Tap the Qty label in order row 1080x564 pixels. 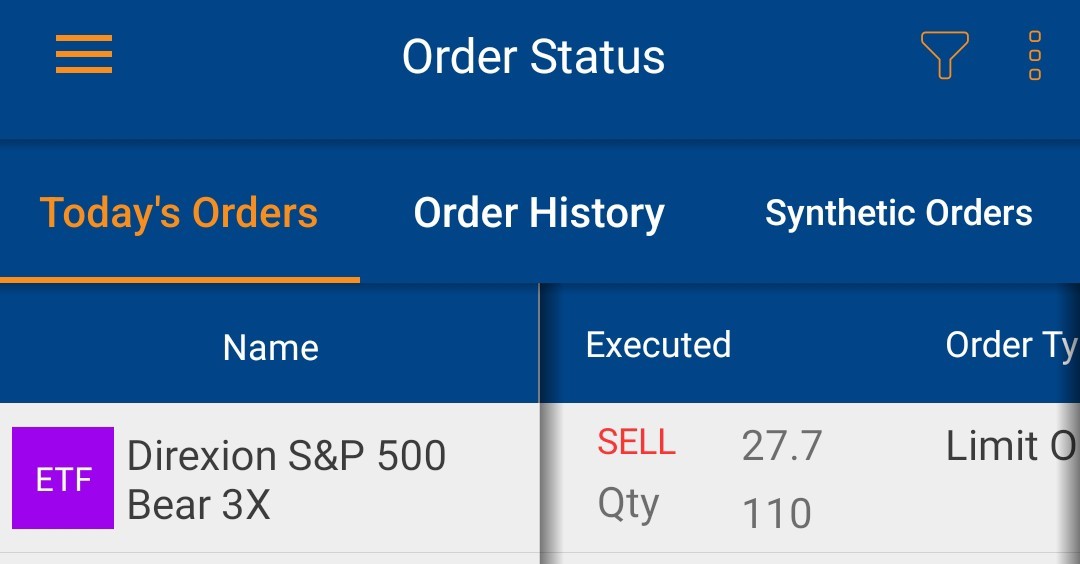click(x=628, y=505)
